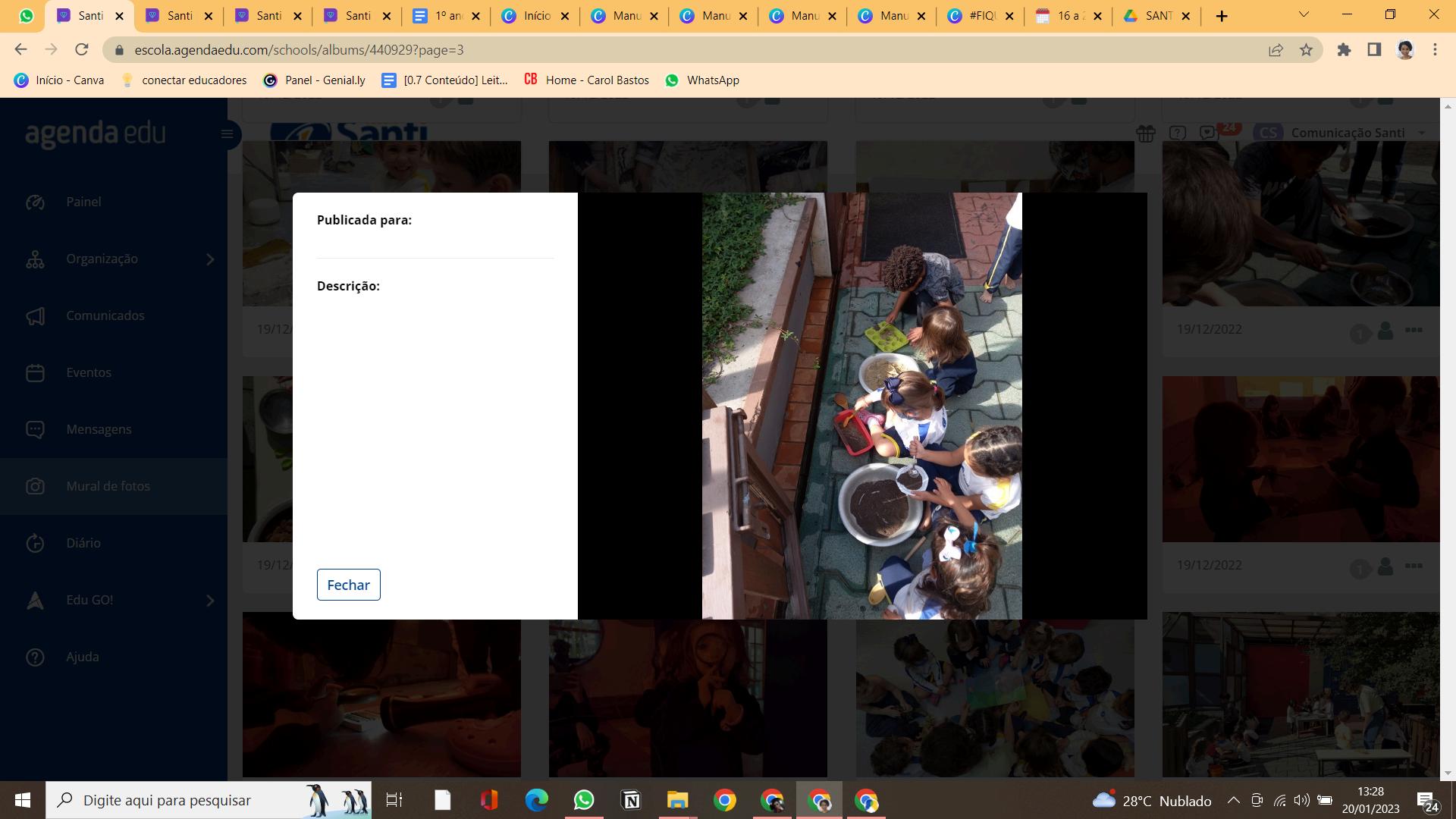Expand the Edu GO! submenu
The width and height of the screenshot is (1456, 819).
(210, 601)
